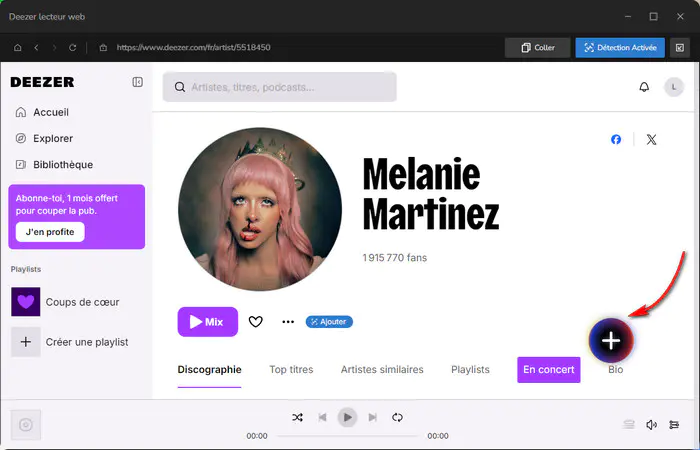Click the current track cover placeholder
This screenshot has width=700, height=450.
click(x=25, y=425)
